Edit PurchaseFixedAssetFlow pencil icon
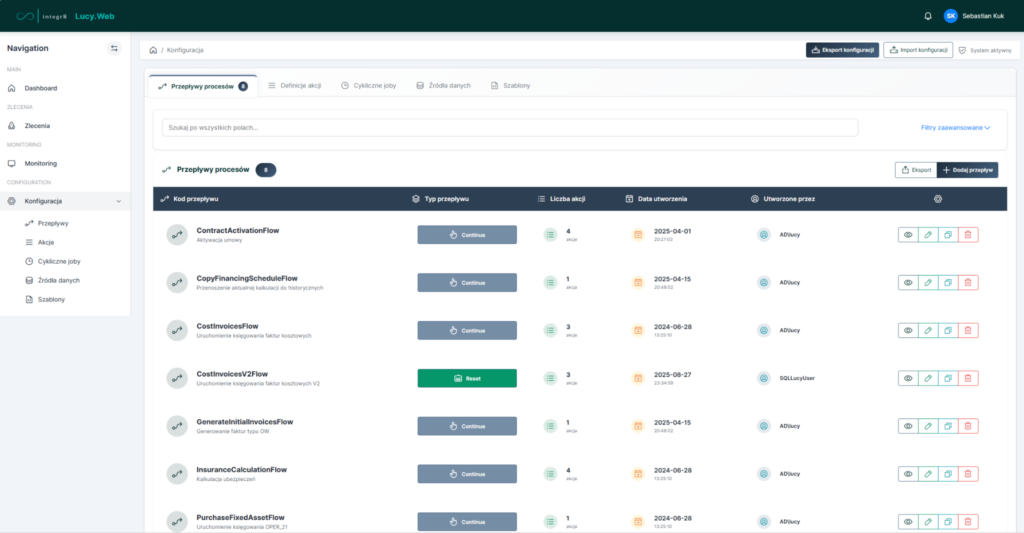1024x533 pixels. [928, 521]
